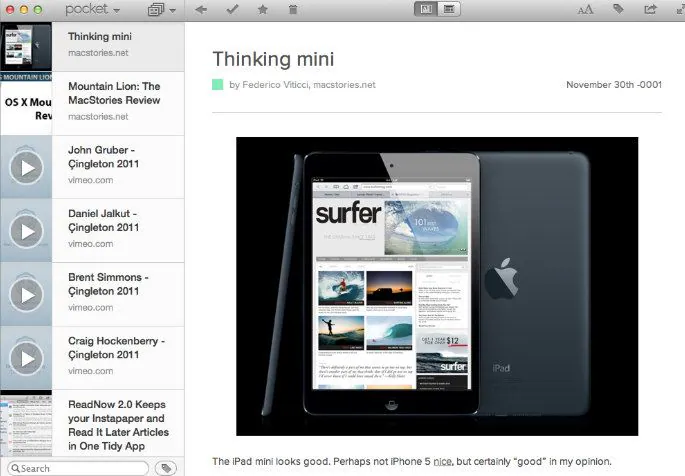Click the Thinking mini article heading
Screen dimensions: 685x476
273,59
